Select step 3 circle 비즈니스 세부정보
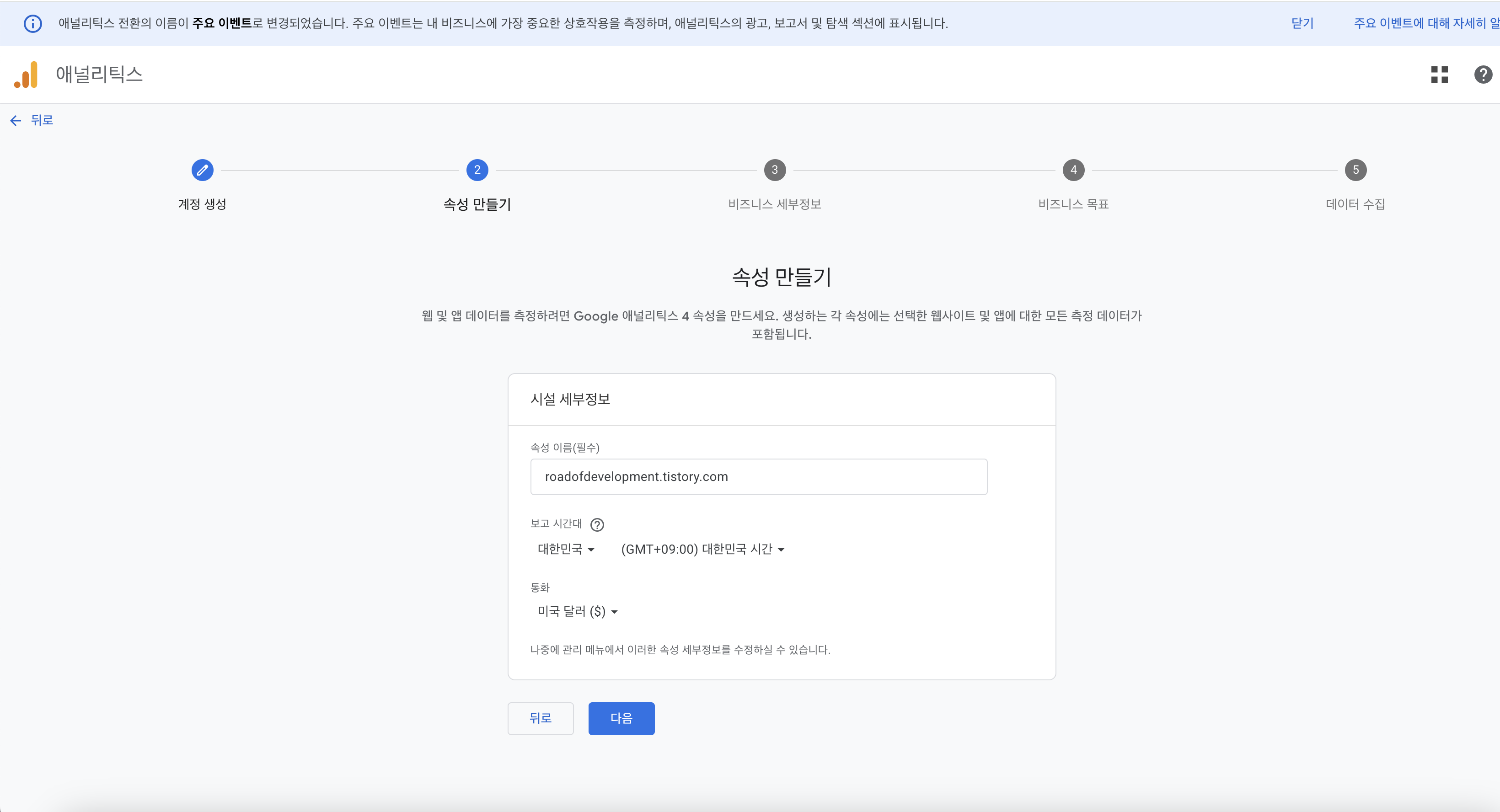 (x=774, y=170)
